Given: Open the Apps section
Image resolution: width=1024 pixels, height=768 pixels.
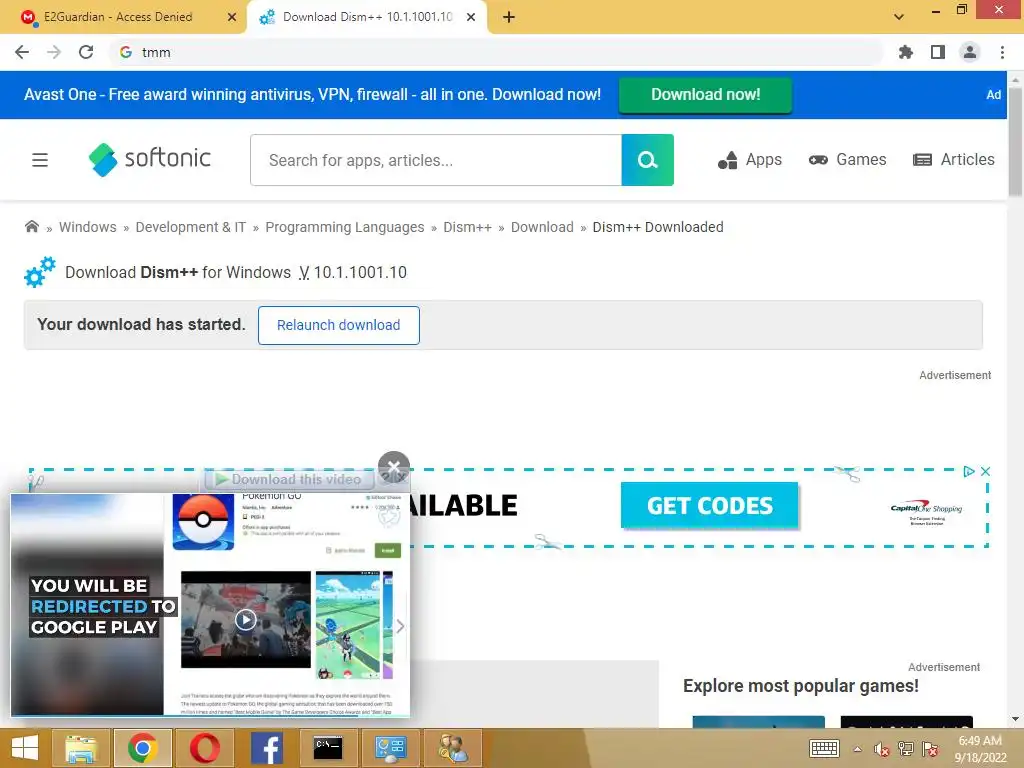Looking at the screenshot, I should coord(750,159).
